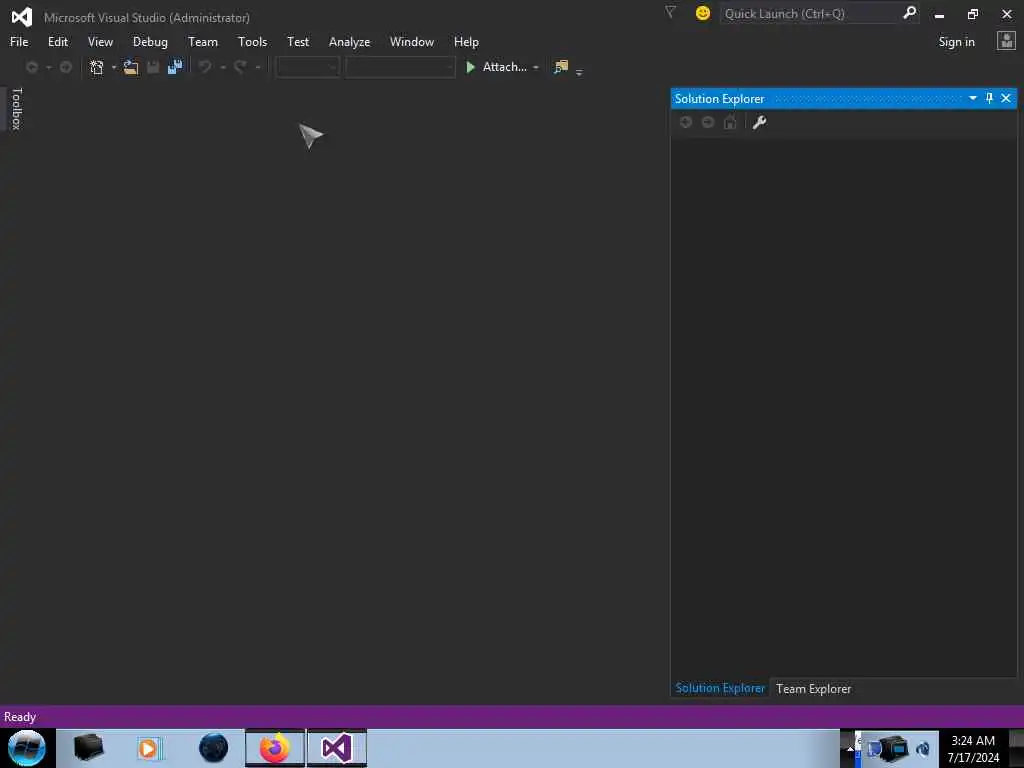Viewport: 1024px width, 768px height.
Task: Click the Save toolbar icon
Action: (x=153, y=67)
